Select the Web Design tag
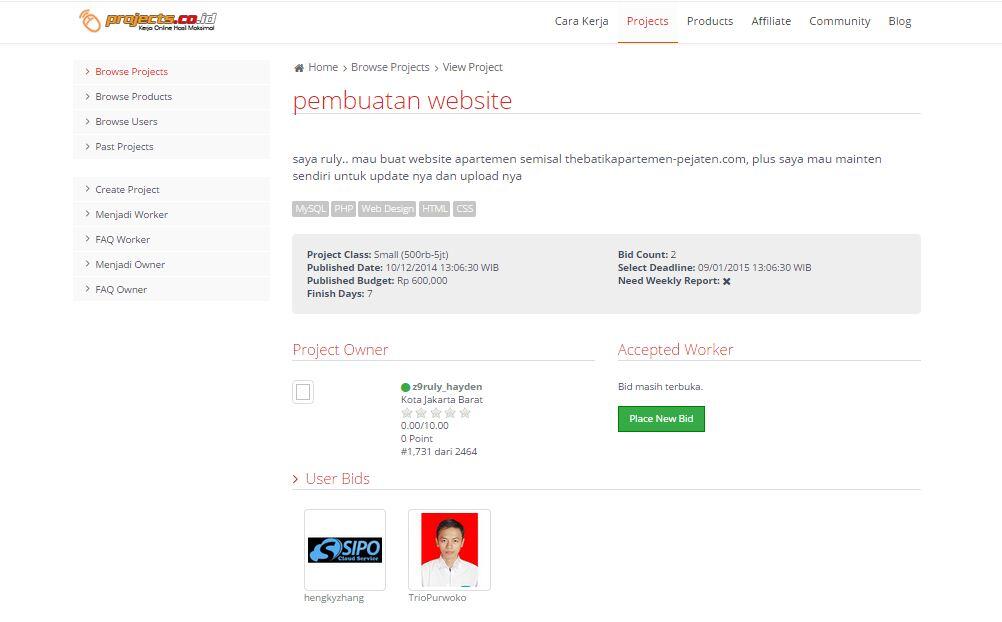The height and width of the screenshot is (622, 1002). [x=387, y=209]
